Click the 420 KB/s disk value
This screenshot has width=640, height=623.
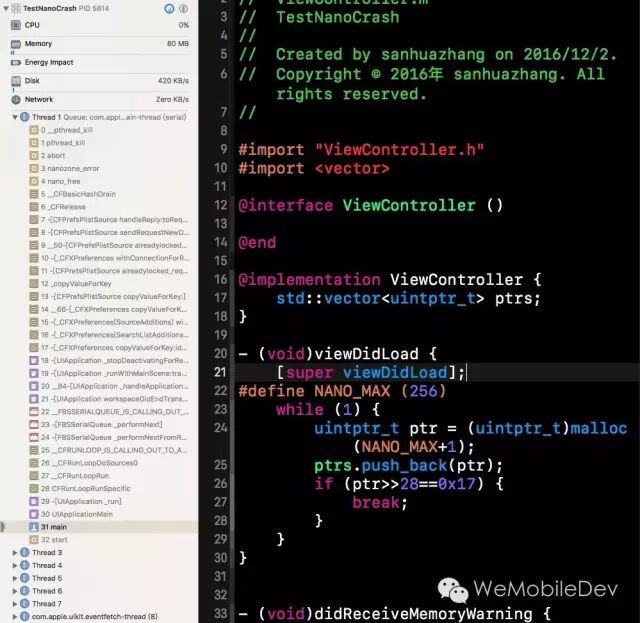173,81
